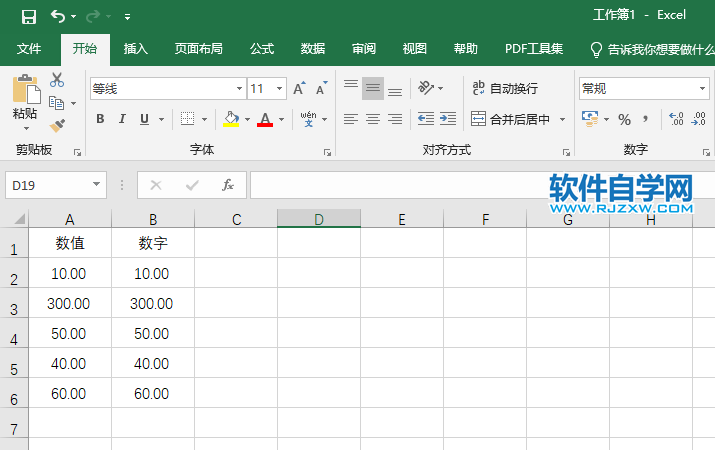Open the Borders dropdown arrow
Viewport: 715px width, 450px height.
pyautogui.click(x=204, y=119)
